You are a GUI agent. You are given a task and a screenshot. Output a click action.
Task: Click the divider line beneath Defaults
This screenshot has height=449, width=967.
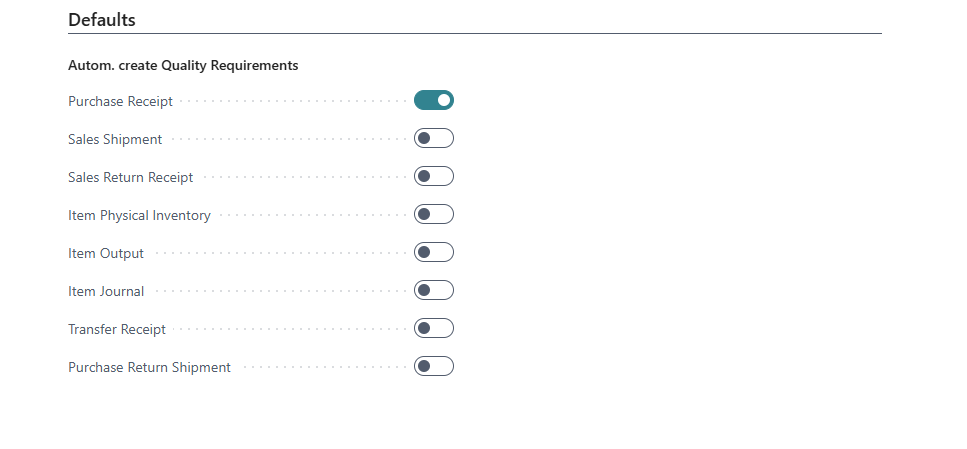[475, 34]
